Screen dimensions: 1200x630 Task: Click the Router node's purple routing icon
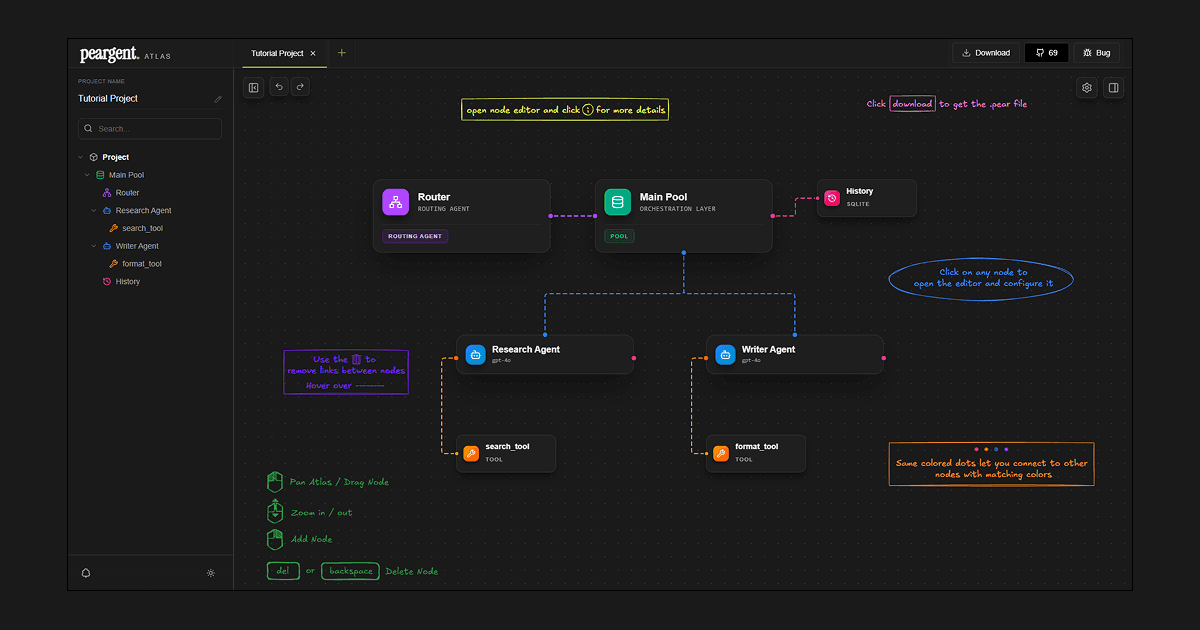pos(396,202)
